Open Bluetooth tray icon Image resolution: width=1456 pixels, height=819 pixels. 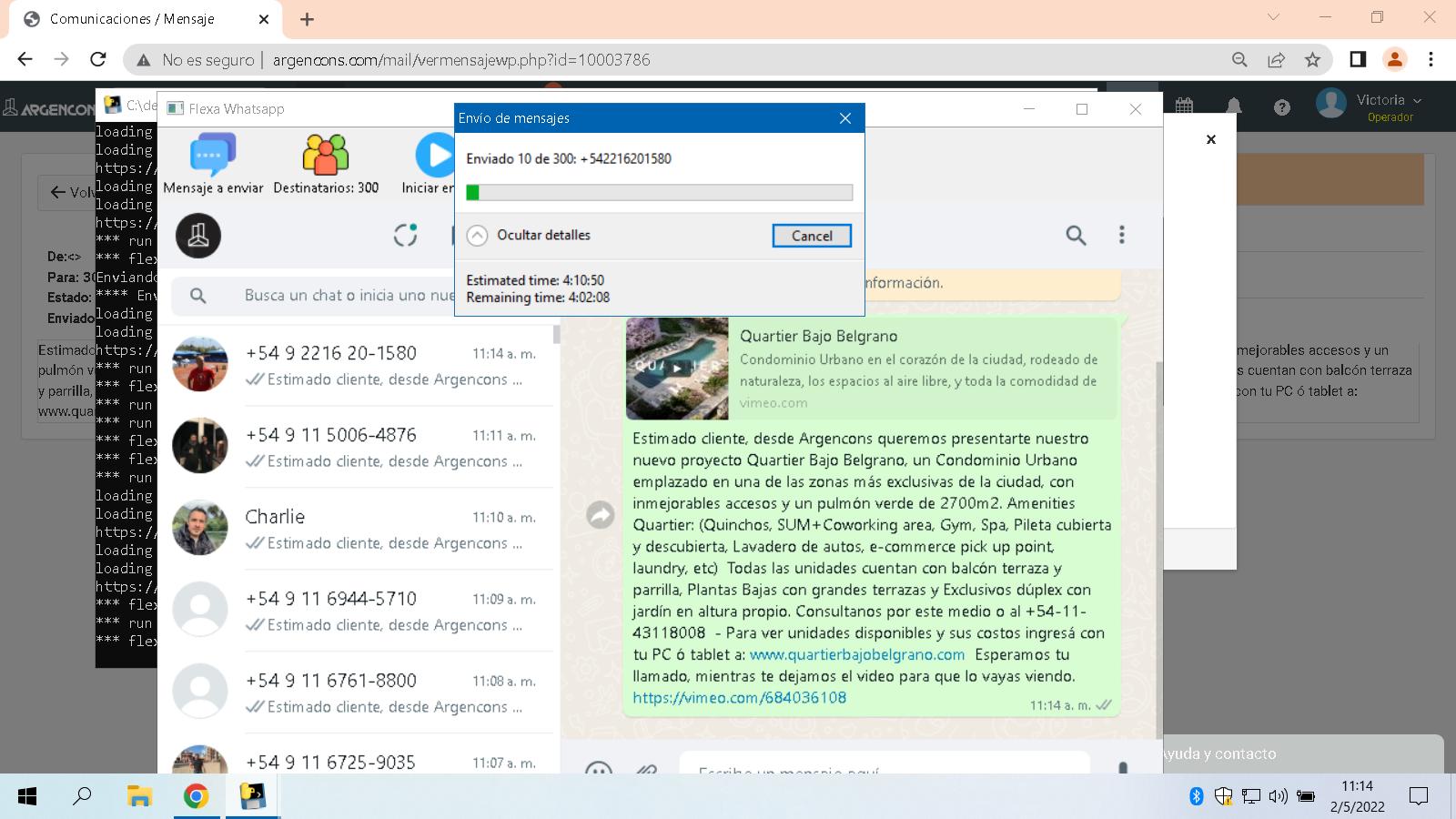[1197, 796]
